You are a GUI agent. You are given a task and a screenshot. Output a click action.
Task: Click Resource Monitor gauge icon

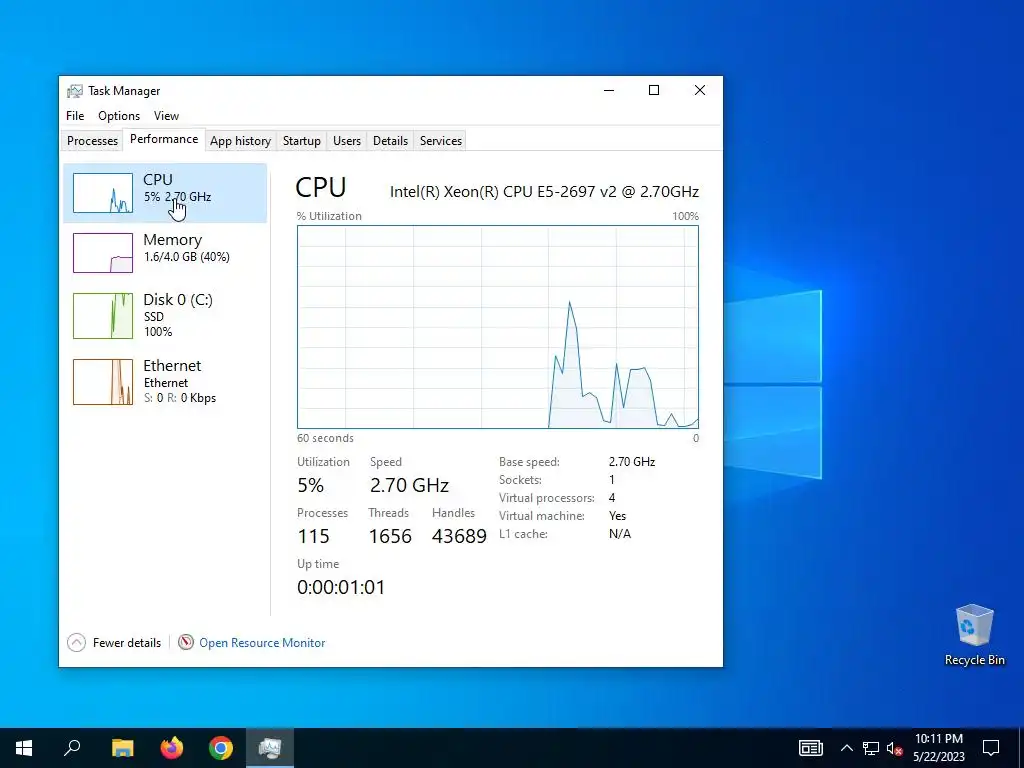point(186,643)
